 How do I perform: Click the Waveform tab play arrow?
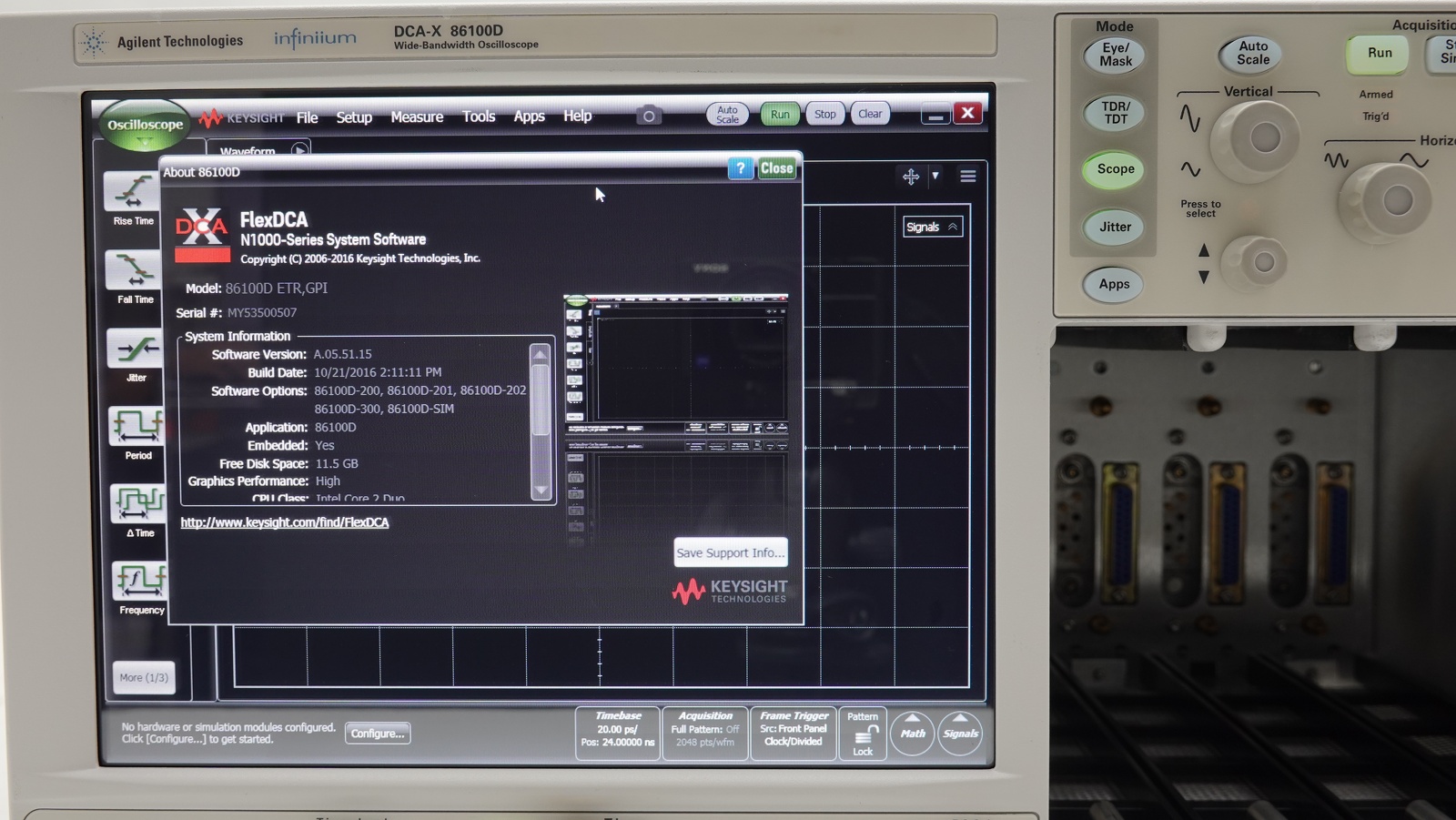[299, 150]
